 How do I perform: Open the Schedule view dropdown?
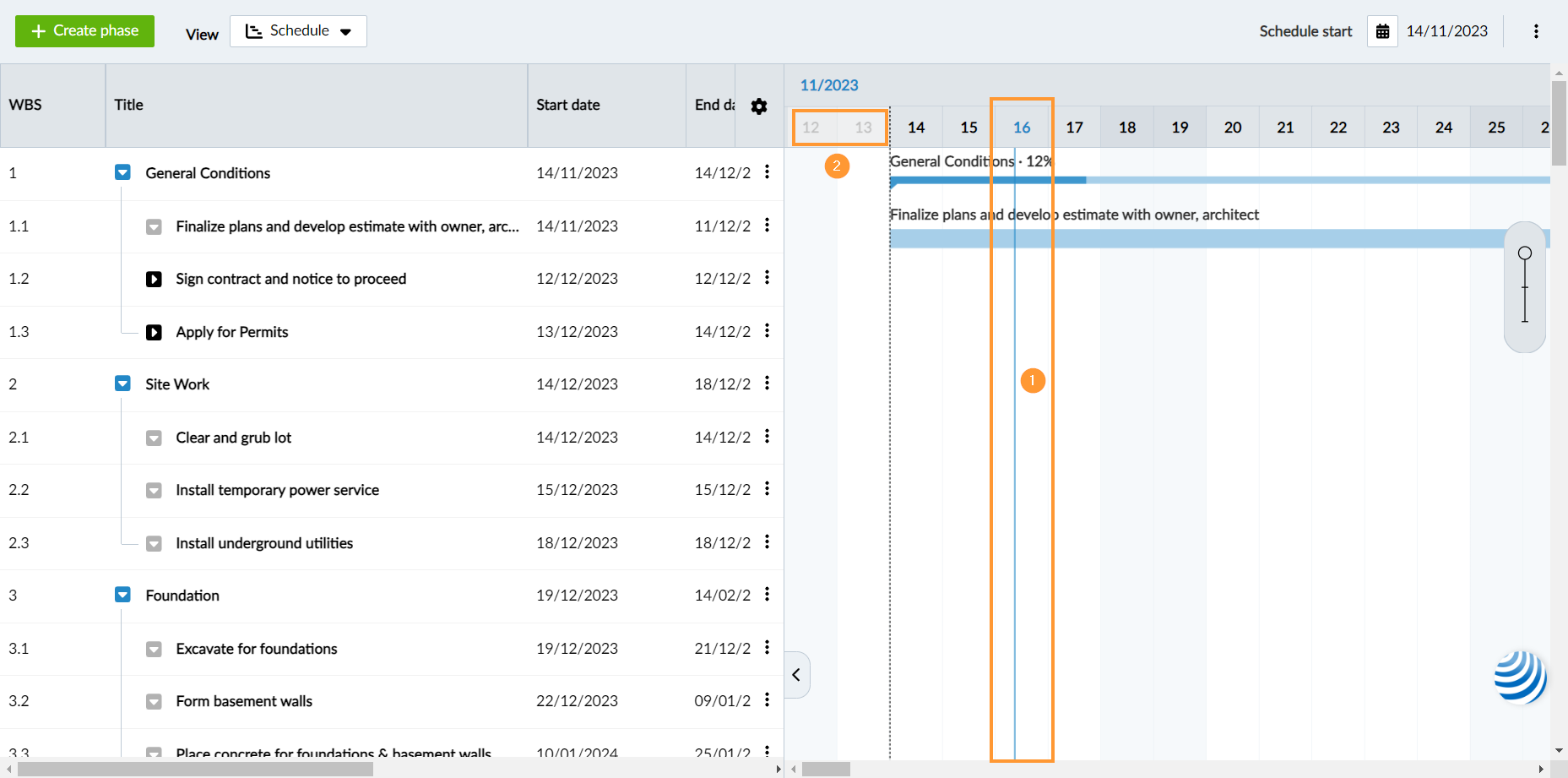tap(298, 31)
